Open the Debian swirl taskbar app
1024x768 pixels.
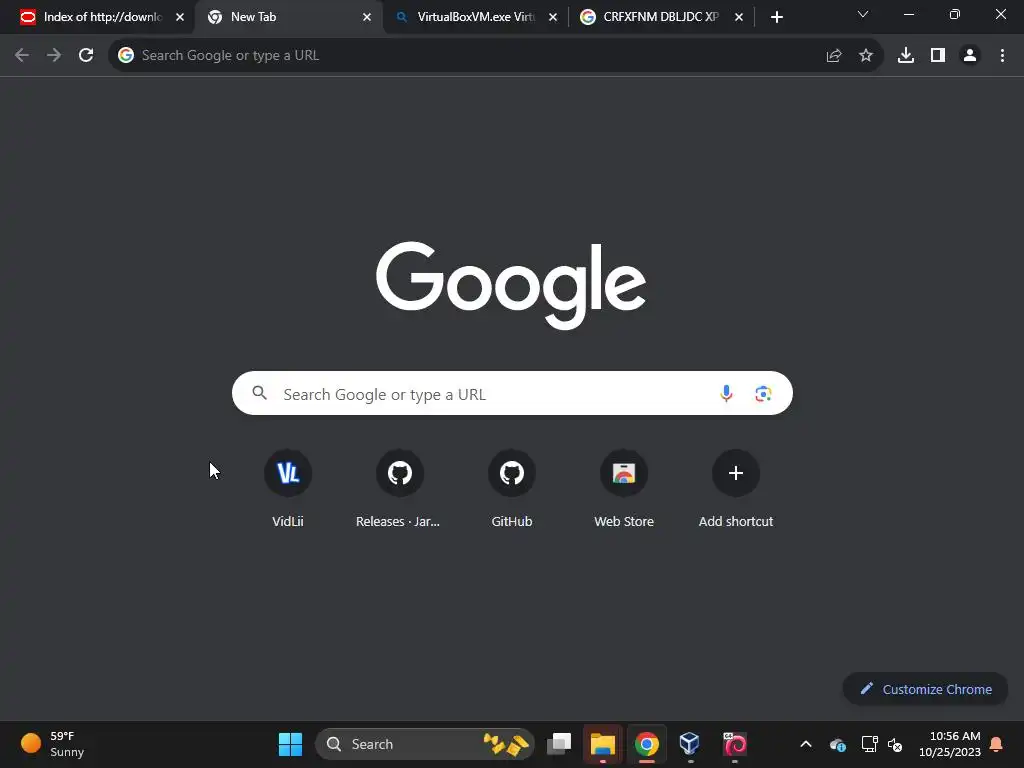coord(735,744)
